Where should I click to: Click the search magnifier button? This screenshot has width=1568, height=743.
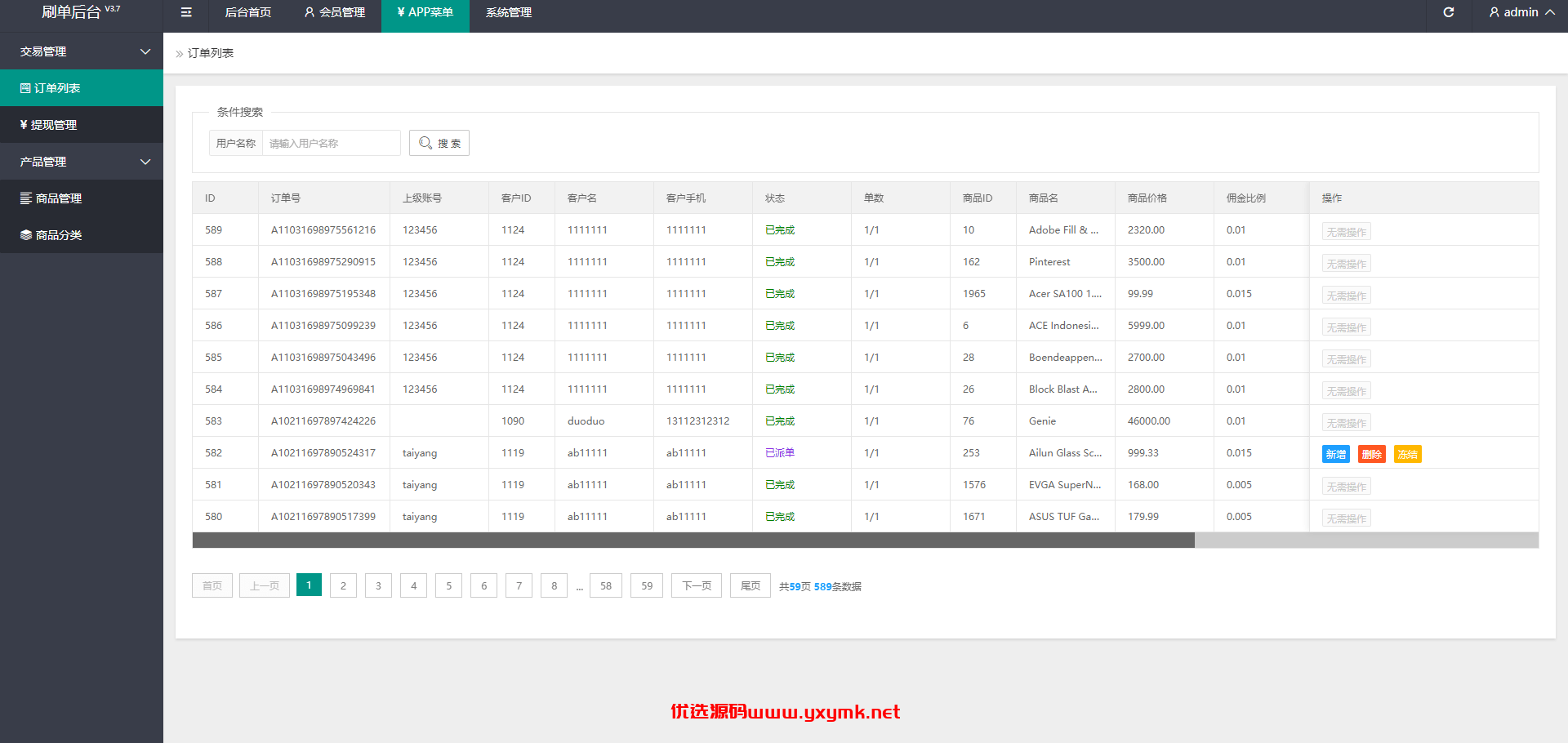439,143
